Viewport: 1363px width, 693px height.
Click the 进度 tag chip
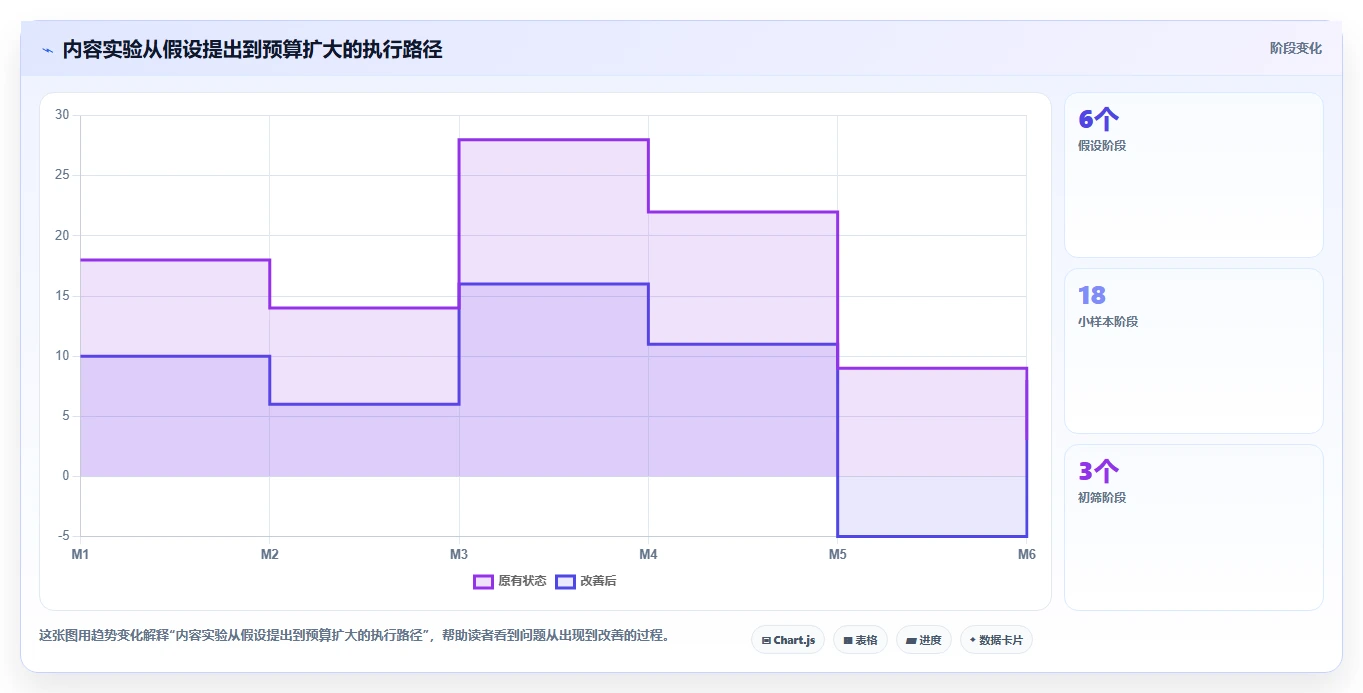(923, 640)
